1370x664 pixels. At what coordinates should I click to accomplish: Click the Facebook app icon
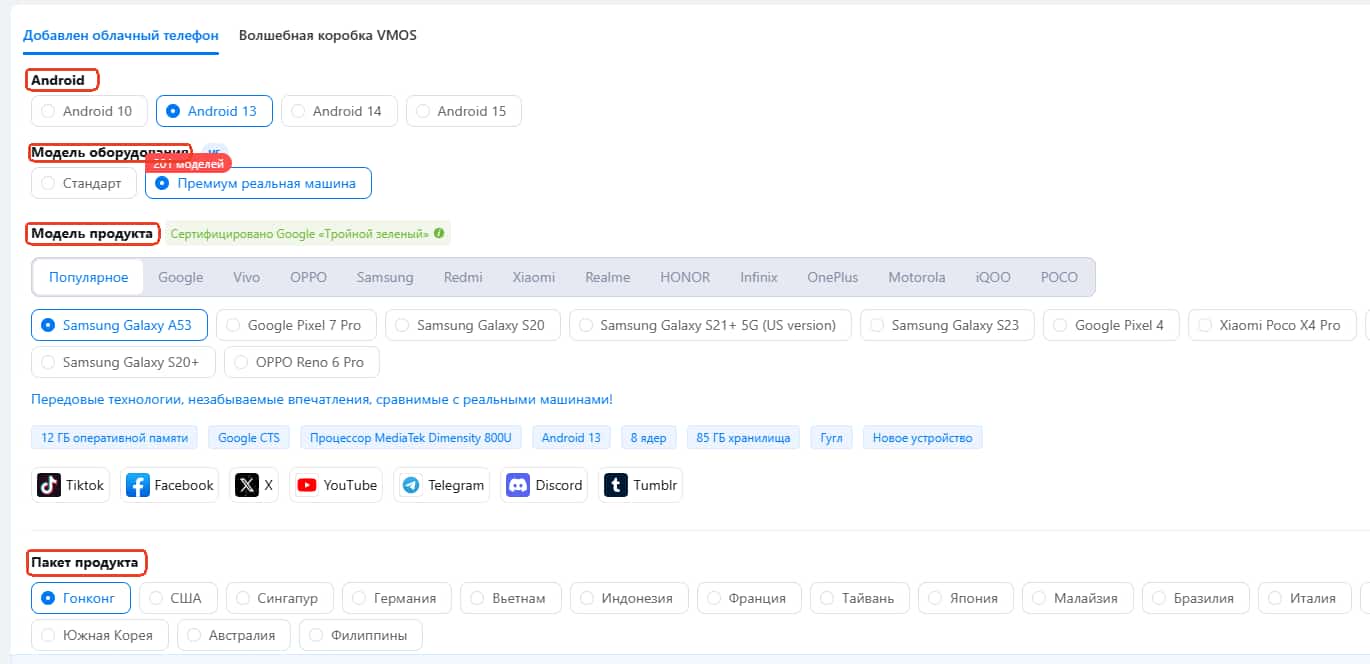(x=138, y=485)
